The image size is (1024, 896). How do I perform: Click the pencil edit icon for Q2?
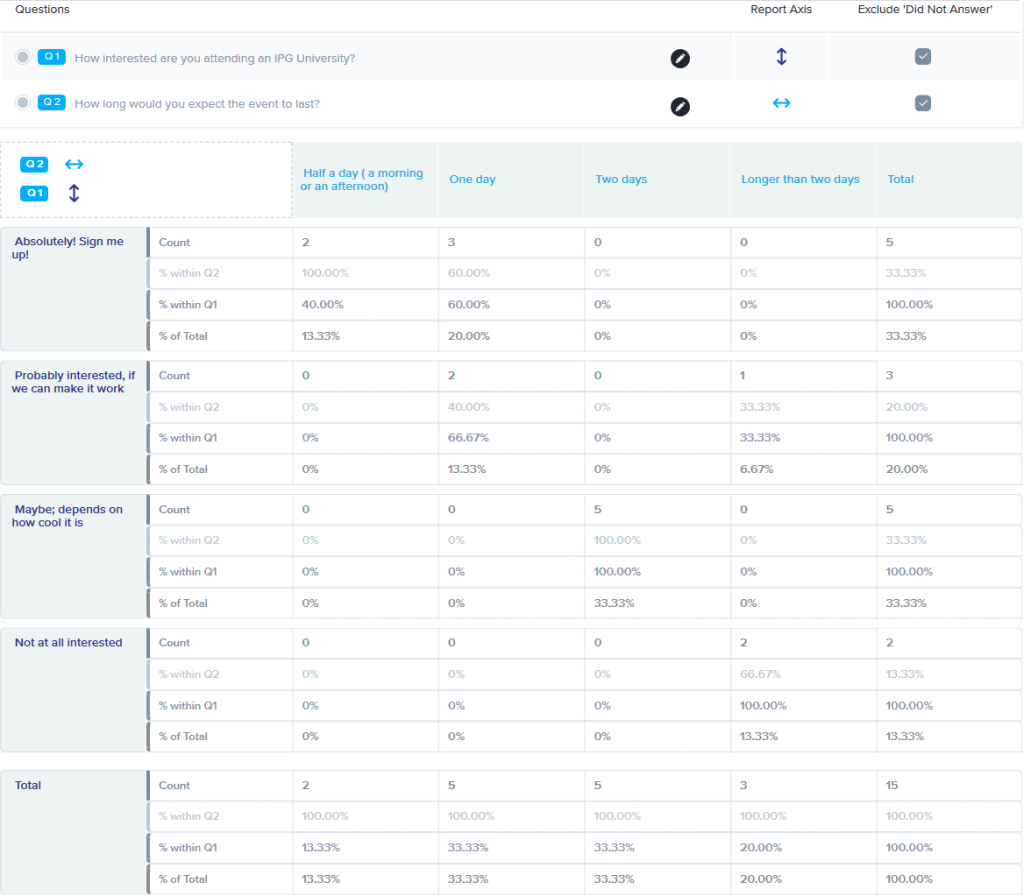pos(680,104)
